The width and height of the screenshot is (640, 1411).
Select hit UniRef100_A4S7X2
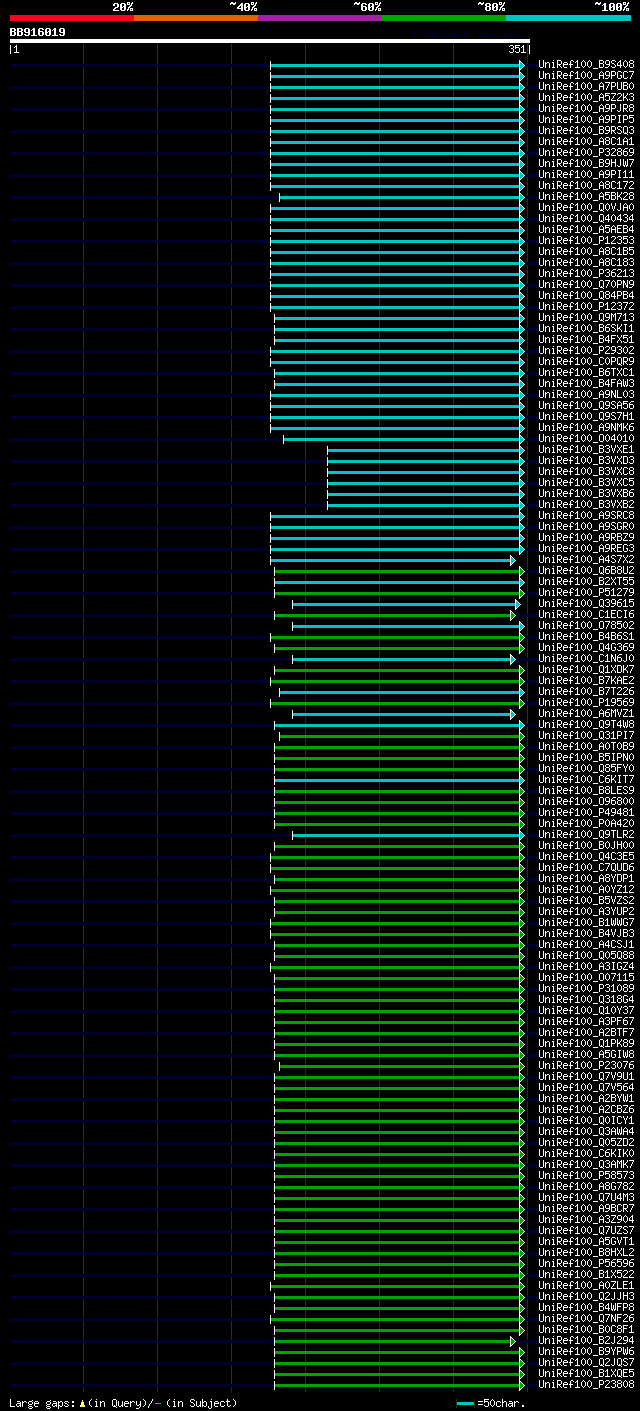(586, 560)
